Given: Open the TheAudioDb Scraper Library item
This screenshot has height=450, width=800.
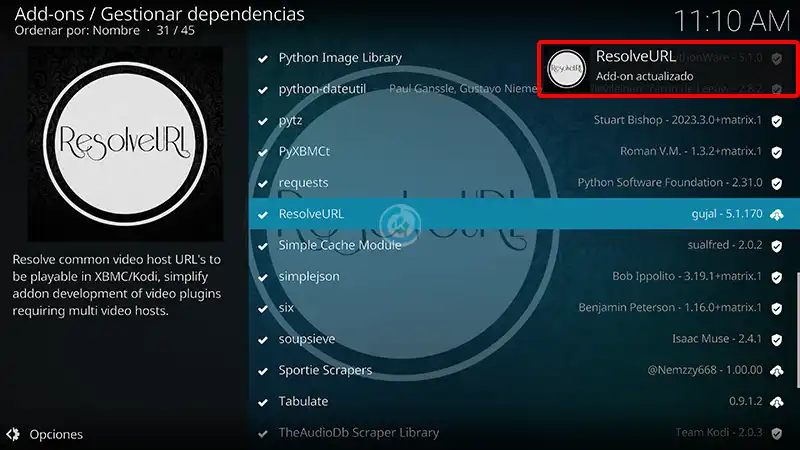Looking at the screenshot, I should 522,433.
